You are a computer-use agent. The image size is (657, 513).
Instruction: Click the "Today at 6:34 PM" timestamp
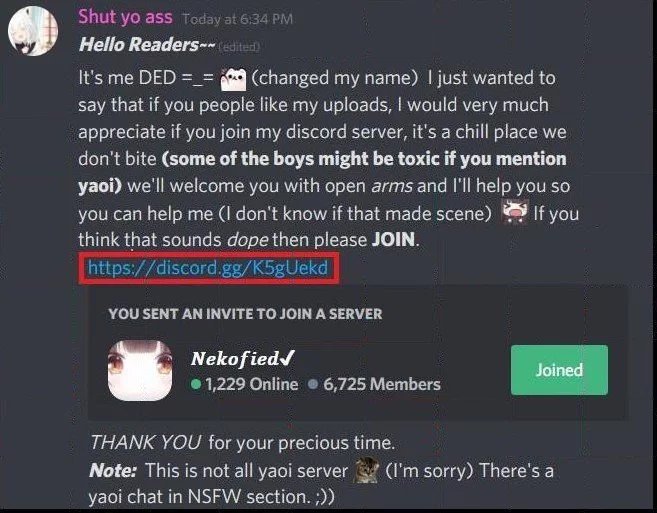(x=238, y=19)
